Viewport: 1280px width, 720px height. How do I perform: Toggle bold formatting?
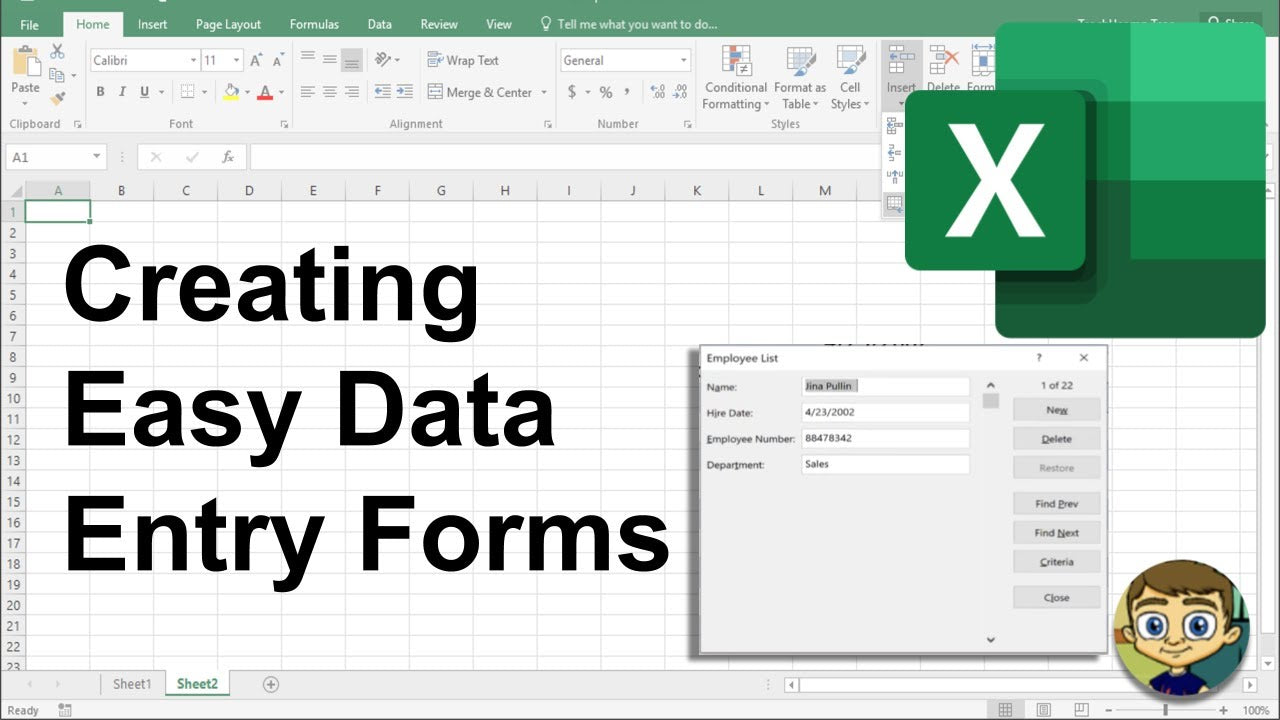[100, 92]
